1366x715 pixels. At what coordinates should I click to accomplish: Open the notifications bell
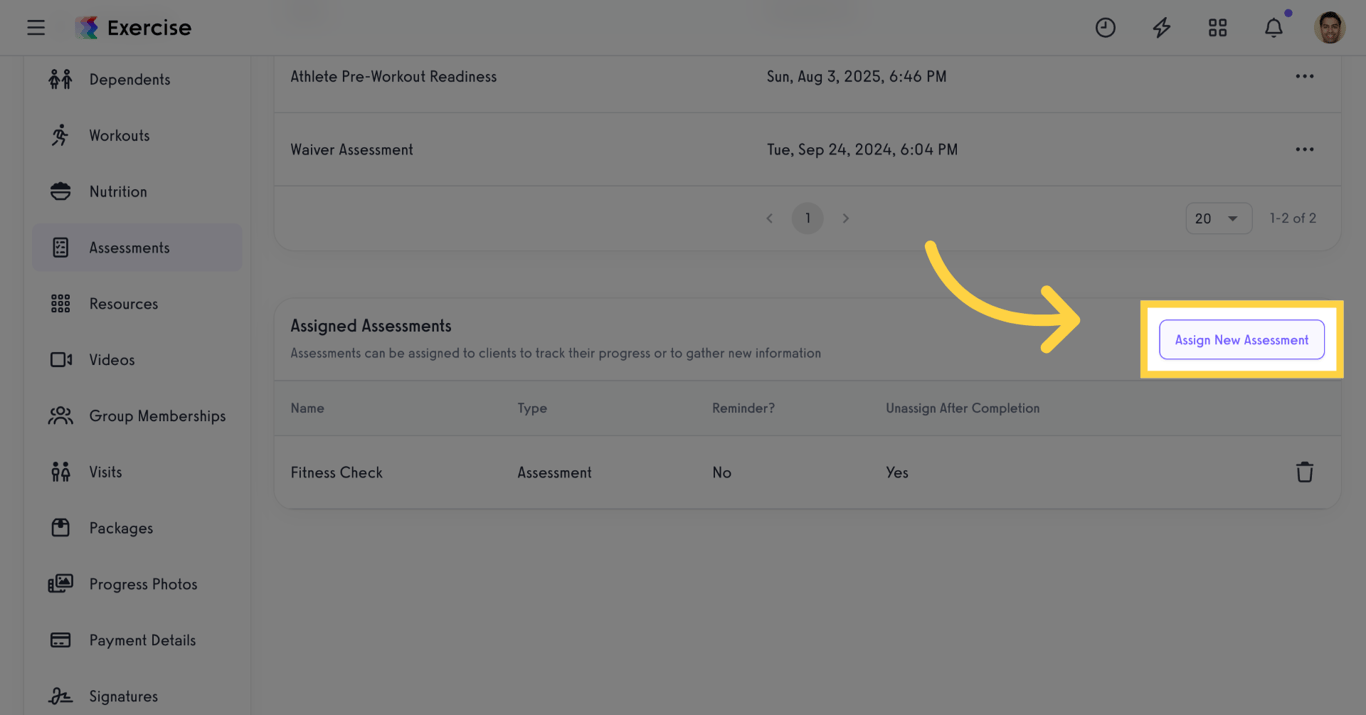click(1273, 27)
